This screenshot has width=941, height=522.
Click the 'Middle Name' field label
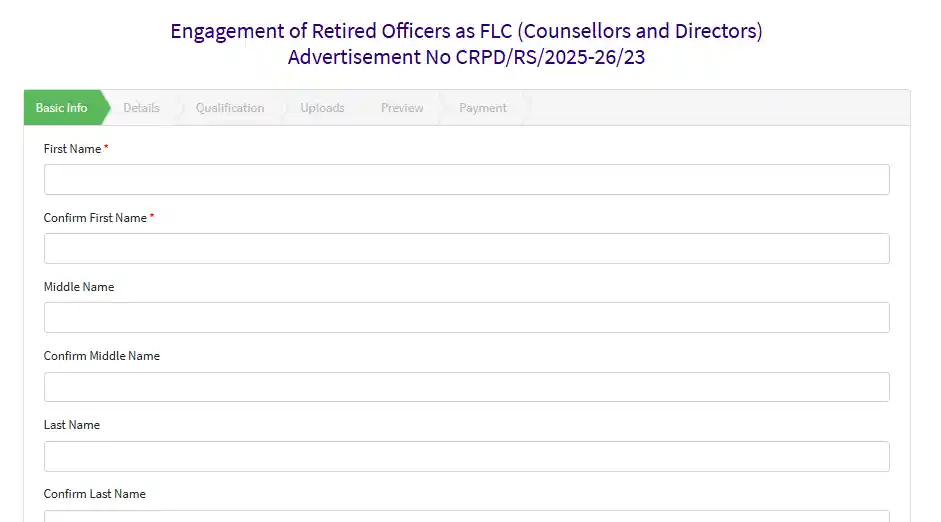pyautogui.click(x=79, y=287)
